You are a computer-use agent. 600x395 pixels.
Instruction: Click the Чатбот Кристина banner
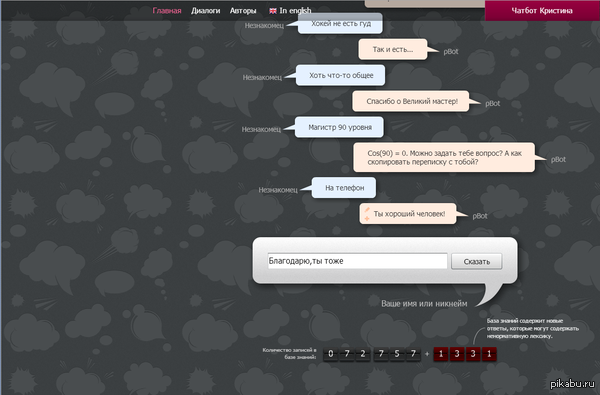click(542, 10)
